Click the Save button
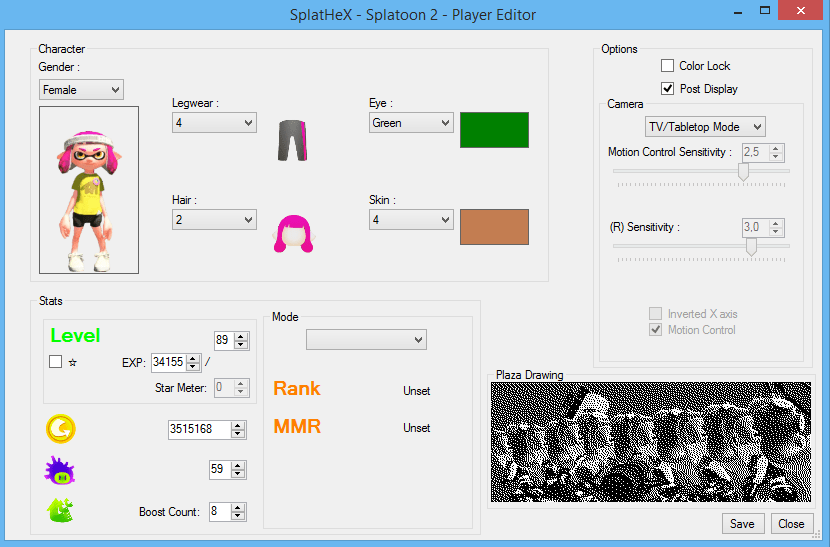This screenshot has width=830, height=547. pyautogui.click(x=743, y=524)
